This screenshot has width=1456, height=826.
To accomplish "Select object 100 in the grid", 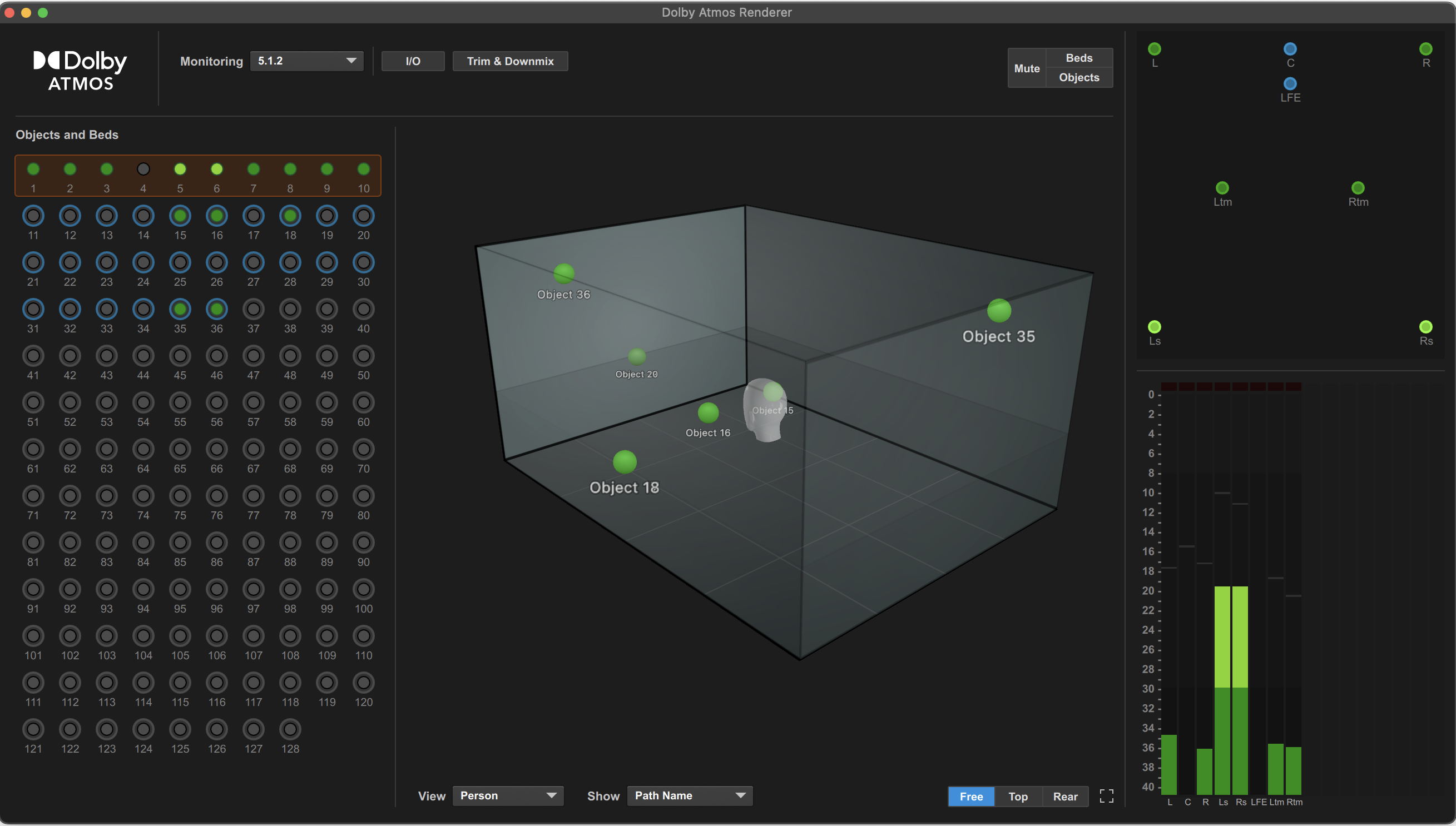I will [364, 589].
